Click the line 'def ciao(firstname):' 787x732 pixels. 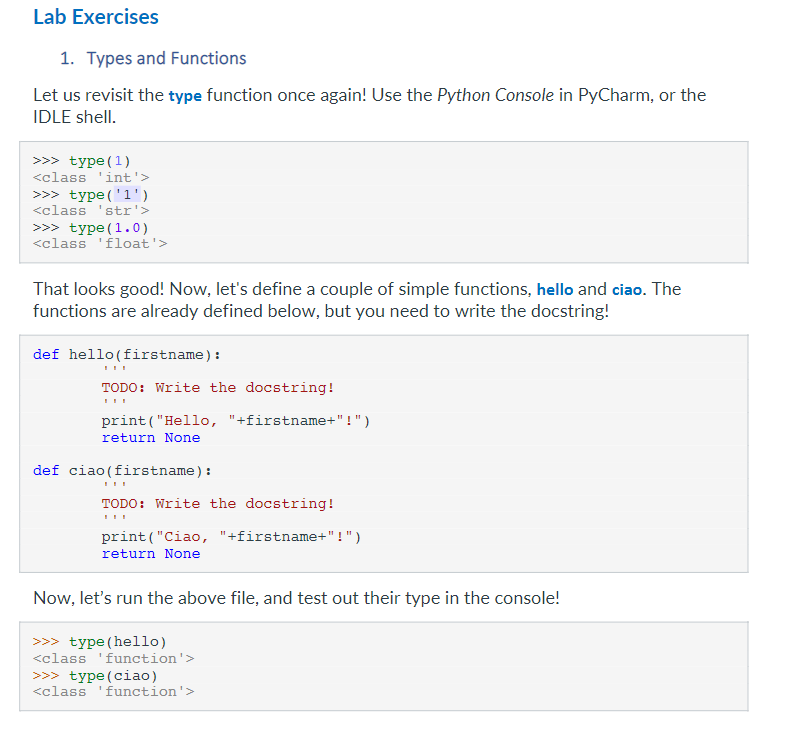point(122,471)
